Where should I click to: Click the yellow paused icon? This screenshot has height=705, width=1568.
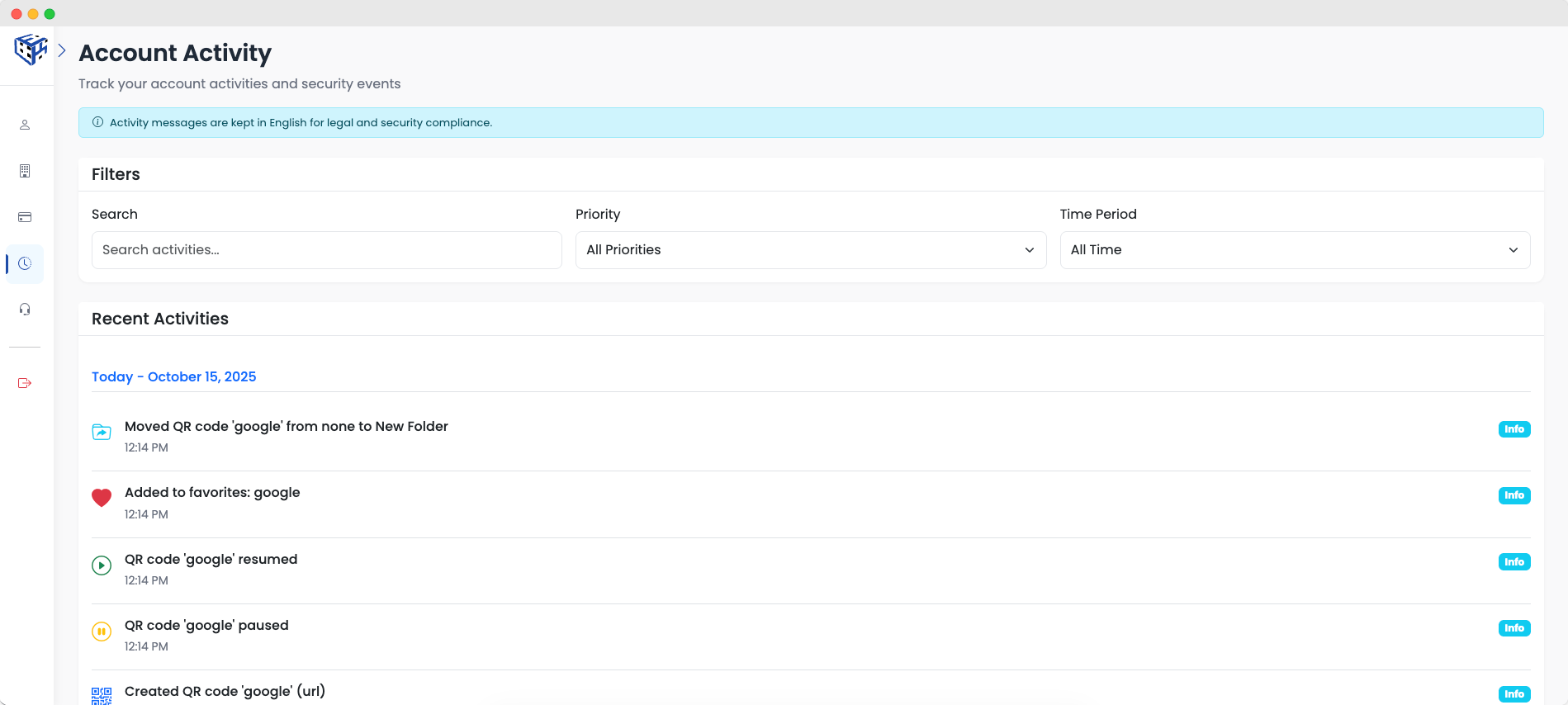[102, 632]
